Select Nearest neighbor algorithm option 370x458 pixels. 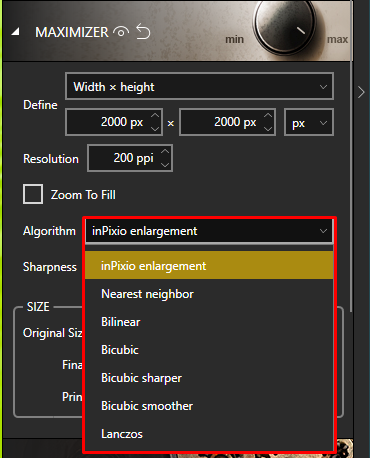209,294
